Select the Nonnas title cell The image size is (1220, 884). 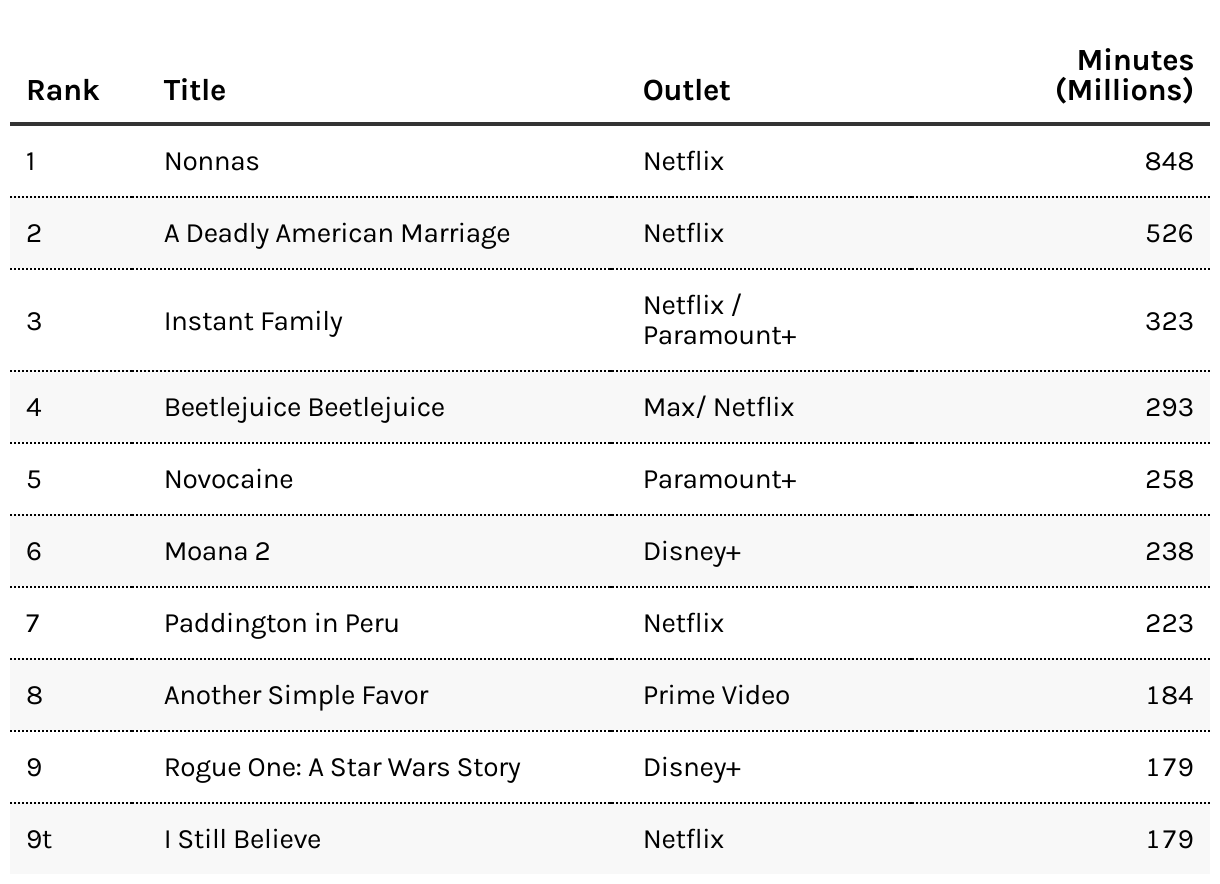[x=211, y=161]
